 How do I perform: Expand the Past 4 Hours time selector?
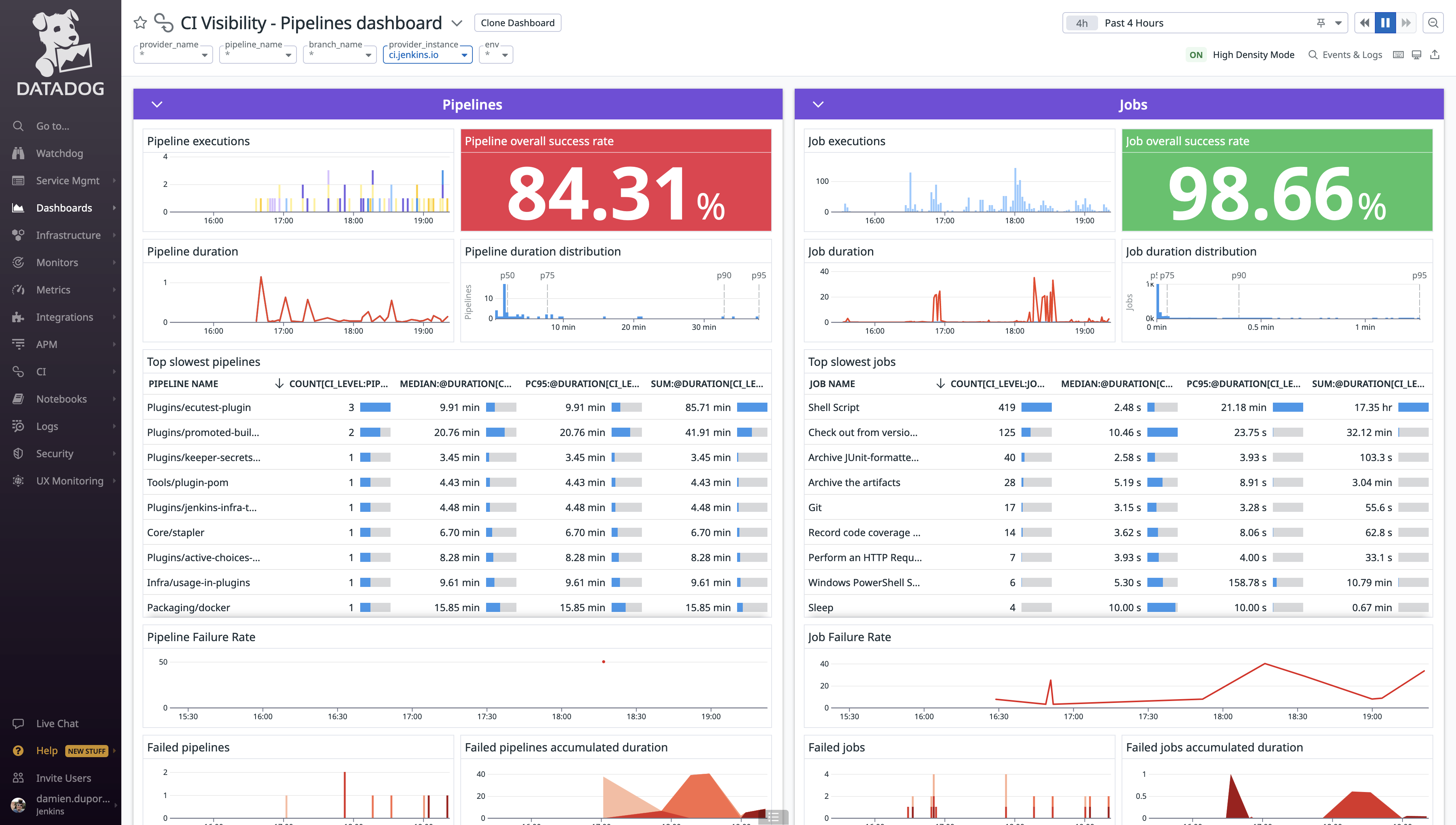coord(1338,23)
